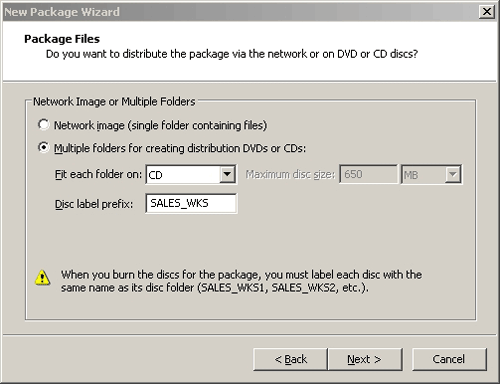Go to the Next wizard page
This screenshot has height=384, width=500.
365,359
